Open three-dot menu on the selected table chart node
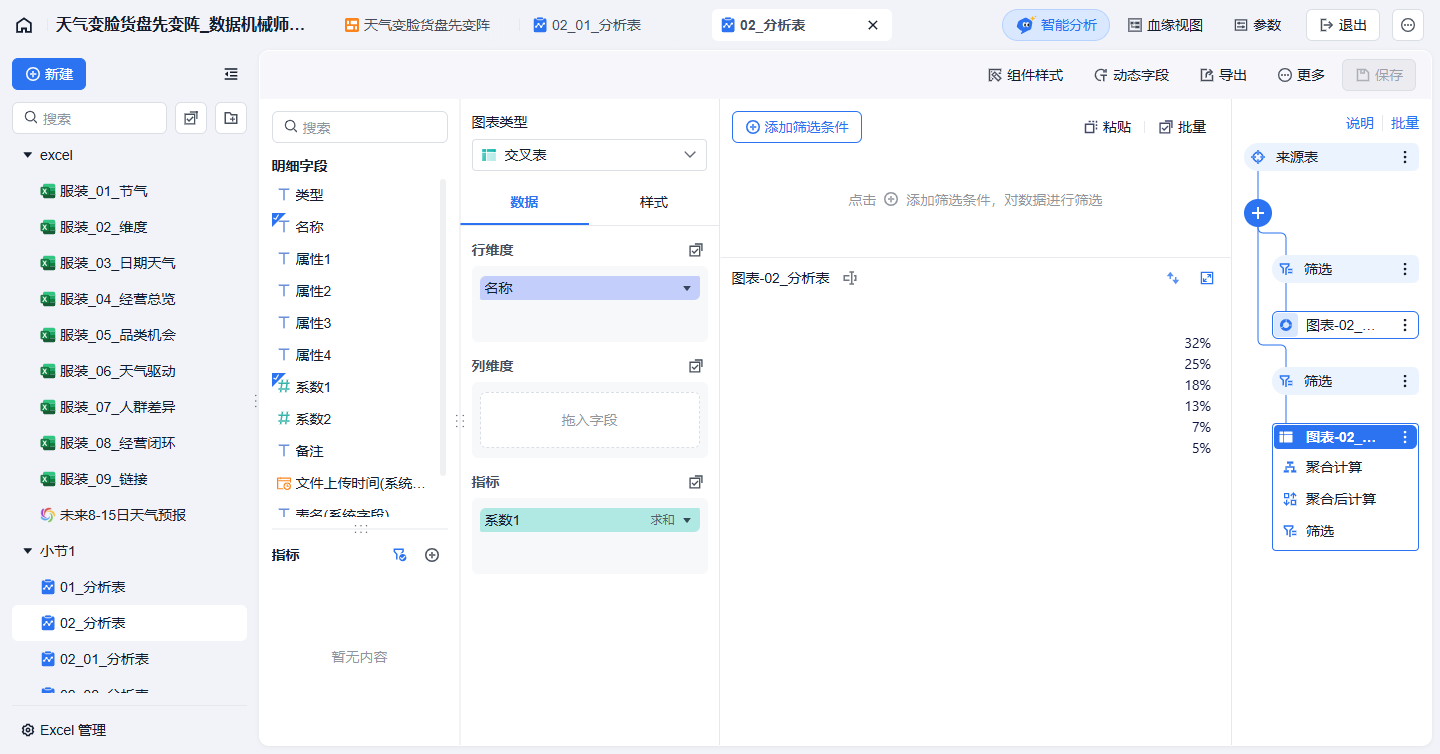The image size is (1440, 754). (1405, 437)
